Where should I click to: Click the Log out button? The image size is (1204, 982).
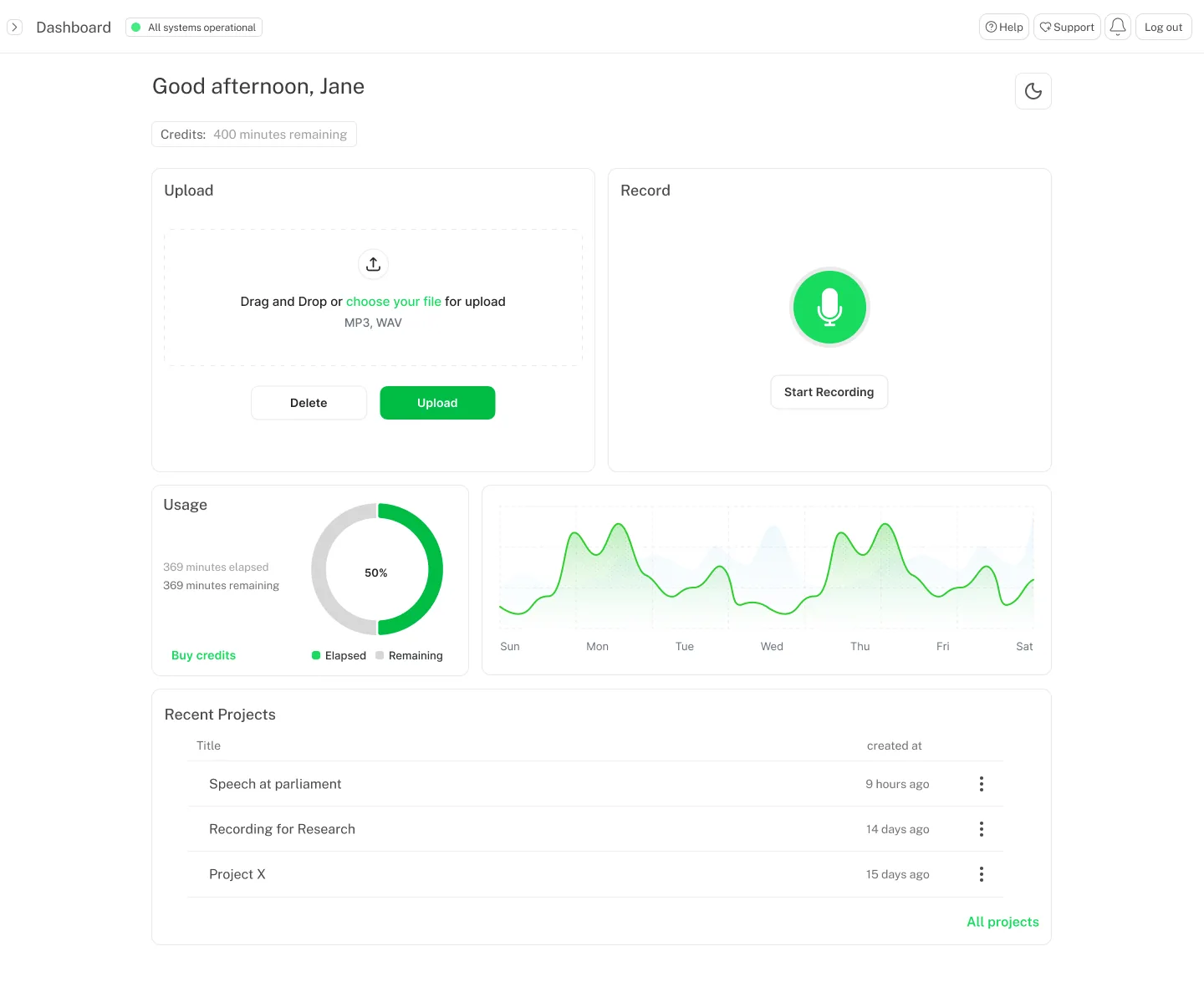[1163, 27]
